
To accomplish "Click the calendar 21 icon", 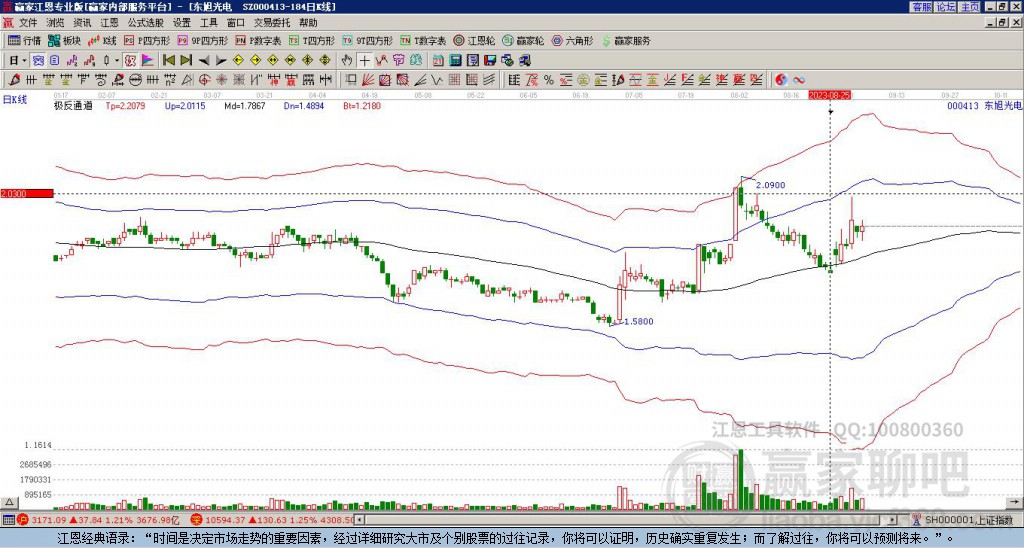I will click(x=438, y=61).
